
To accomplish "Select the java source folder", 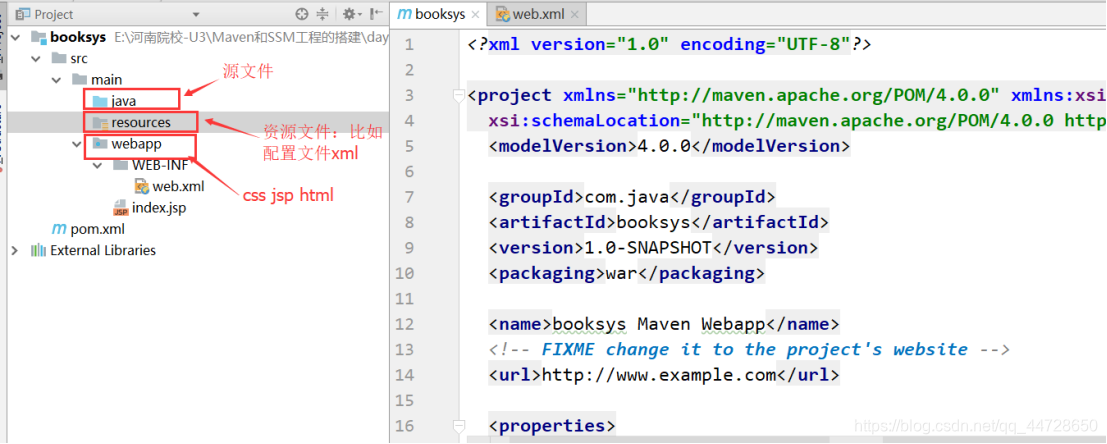I will (x=114, y=102).
